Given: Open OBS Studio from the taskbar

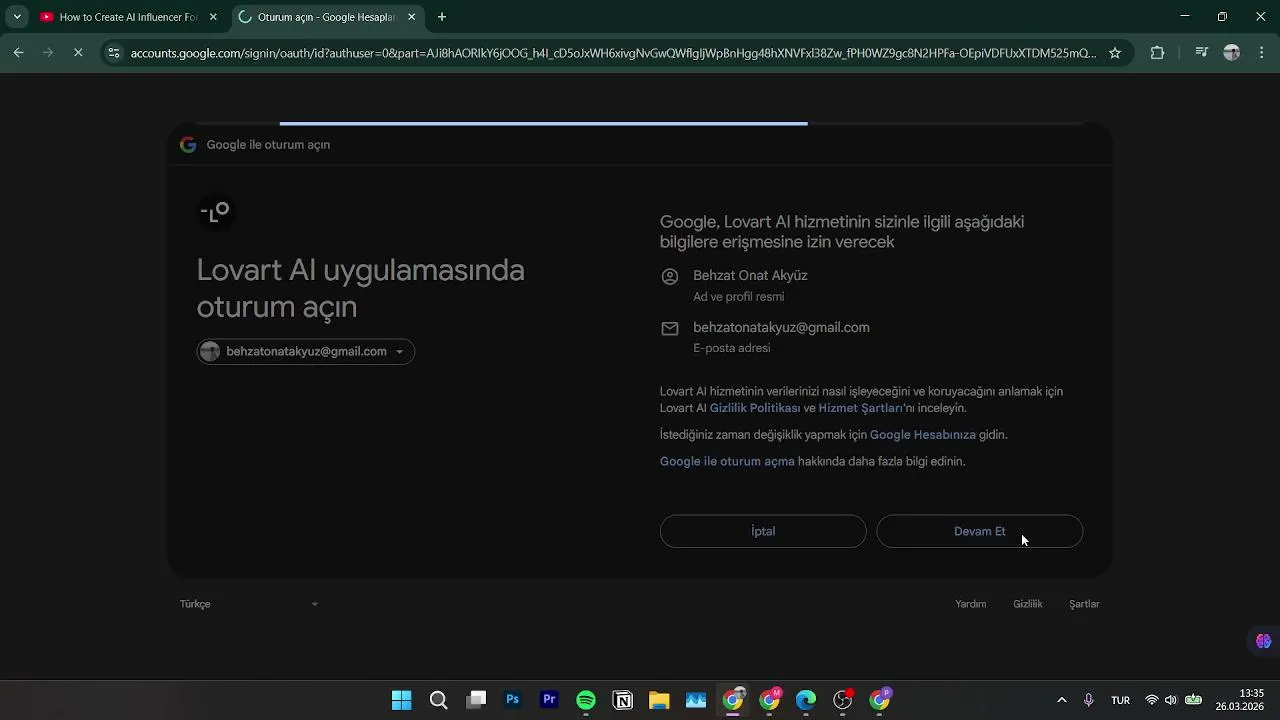Looking at the screenshot, I should [x=843, y=700].
